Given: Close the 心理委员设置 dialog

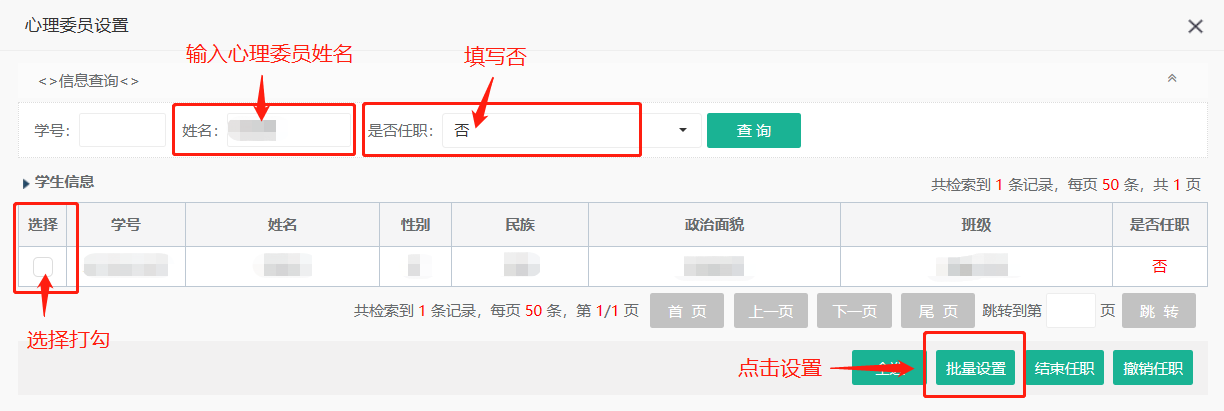Looking at the screenshot, I should (x=1195, y=27).
